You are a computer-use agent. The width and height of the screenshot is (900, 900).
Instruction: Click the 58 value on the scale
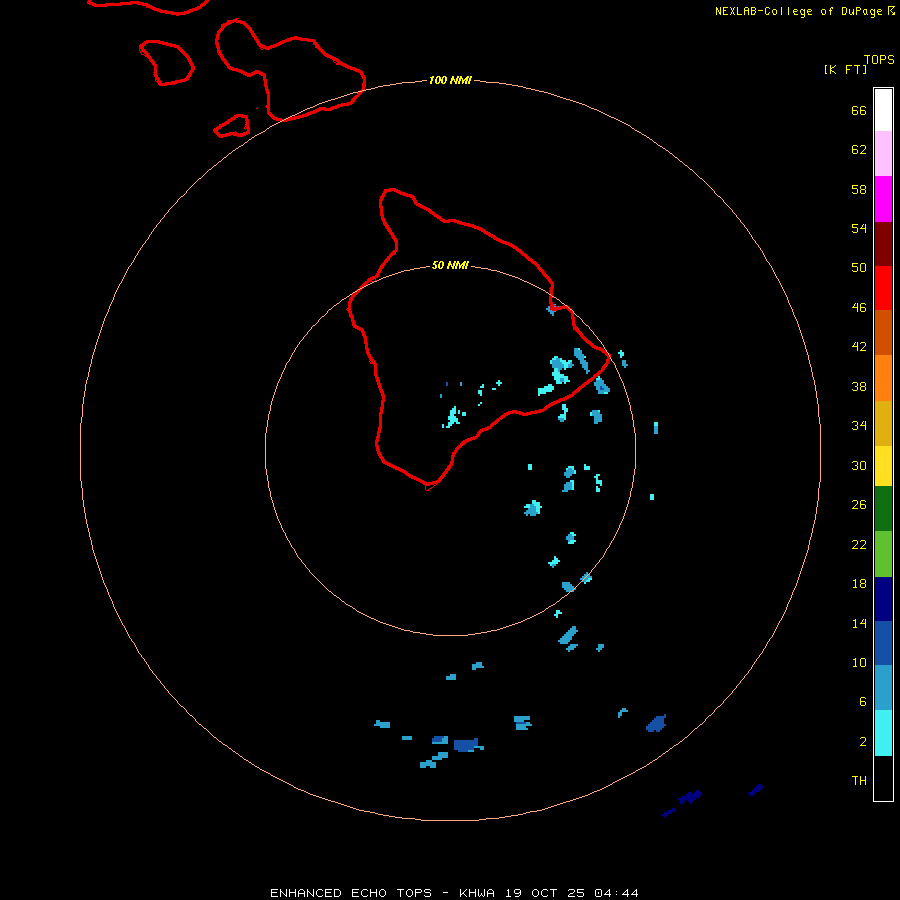859,189
